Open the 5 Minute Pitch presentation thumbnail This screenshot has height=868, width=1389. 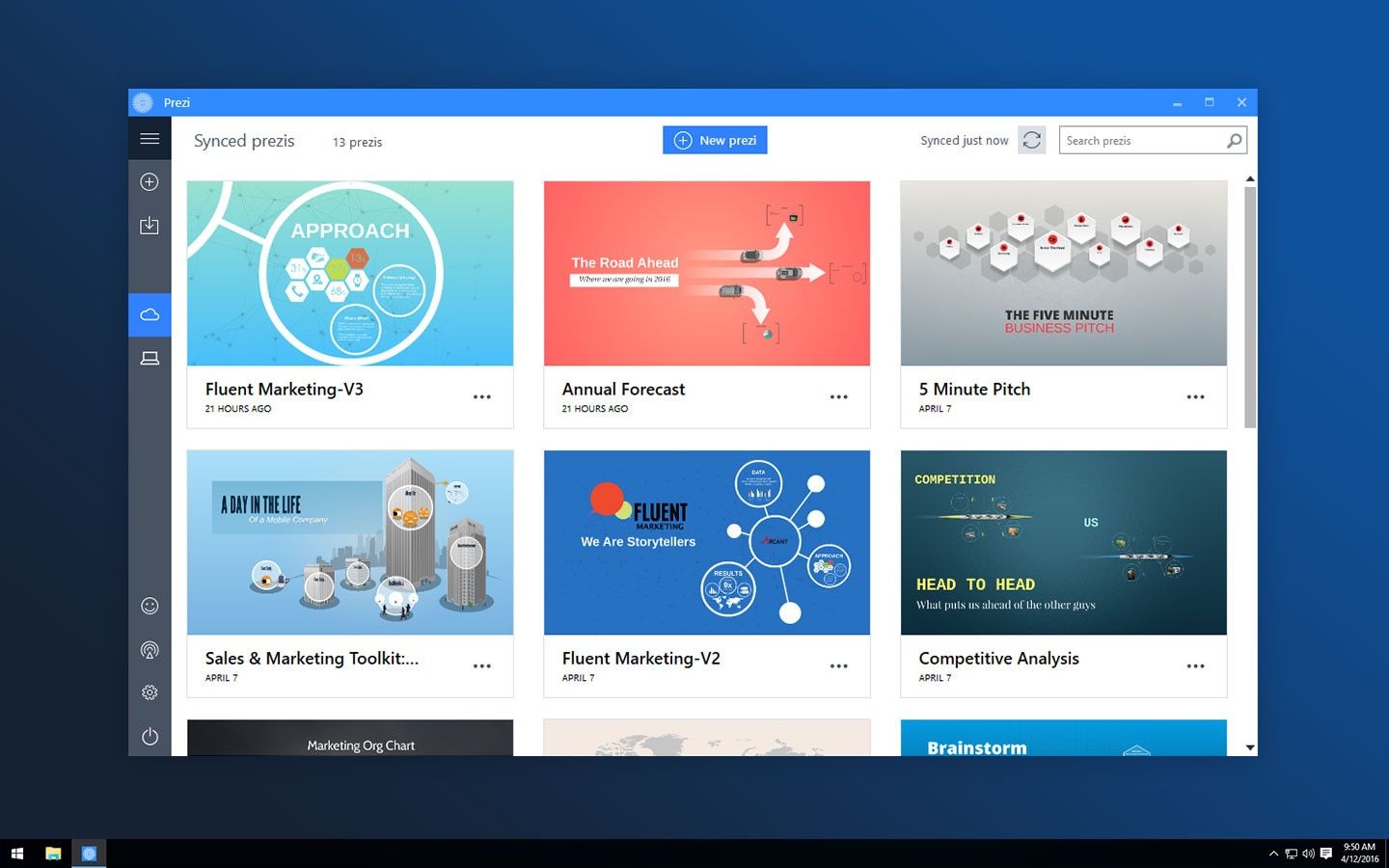pyautogui.click(x=1063, y=273)
